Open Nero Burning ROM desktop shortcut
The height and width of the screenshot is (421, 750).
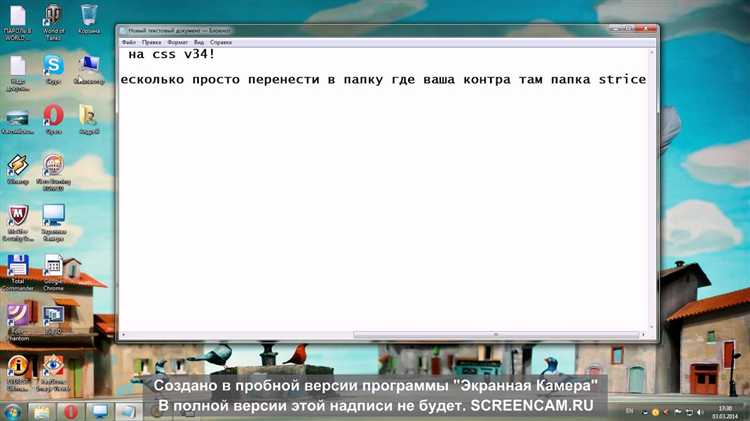click(53, 166)
